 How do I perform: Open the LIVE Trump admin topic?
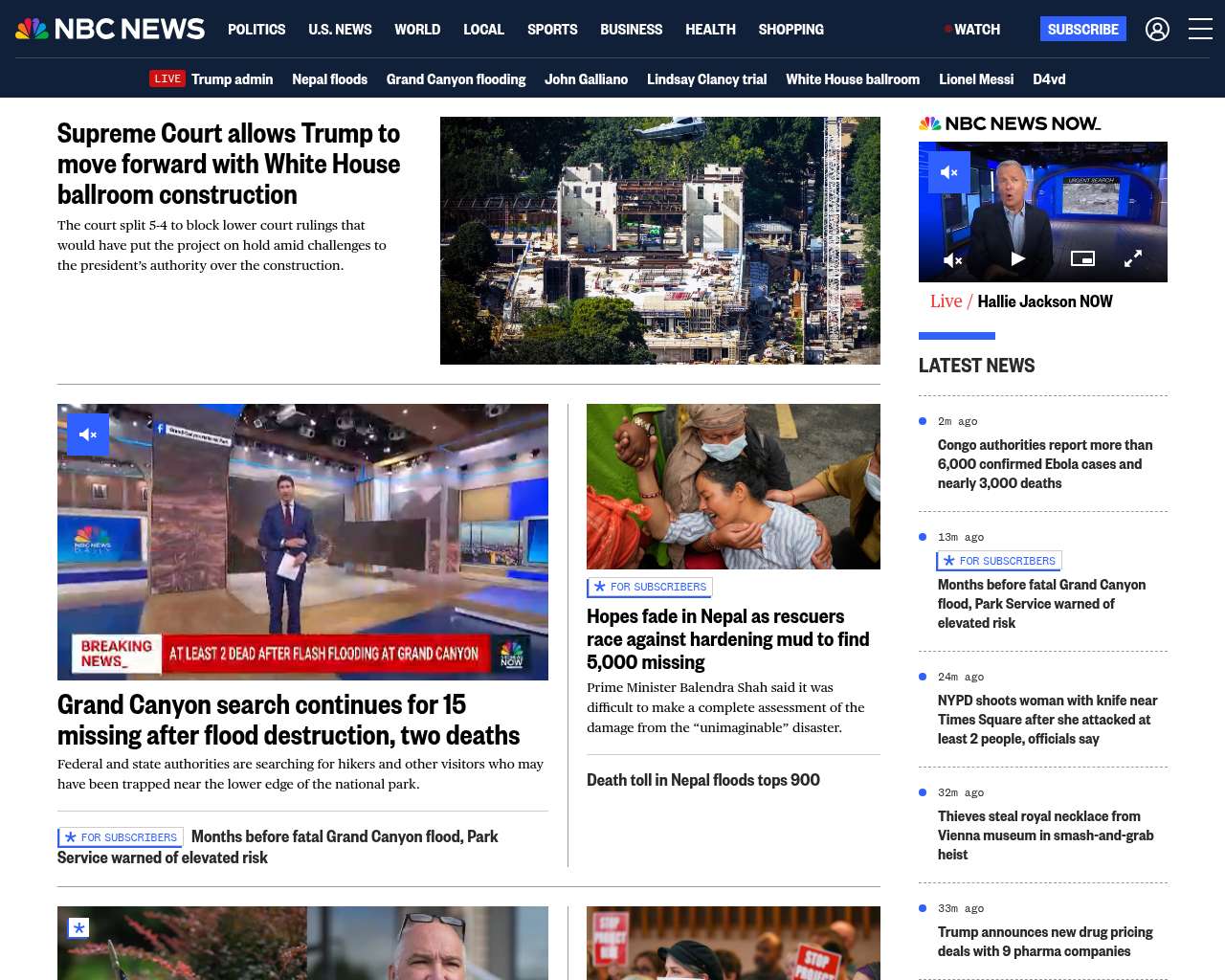[x=212, y=78]
